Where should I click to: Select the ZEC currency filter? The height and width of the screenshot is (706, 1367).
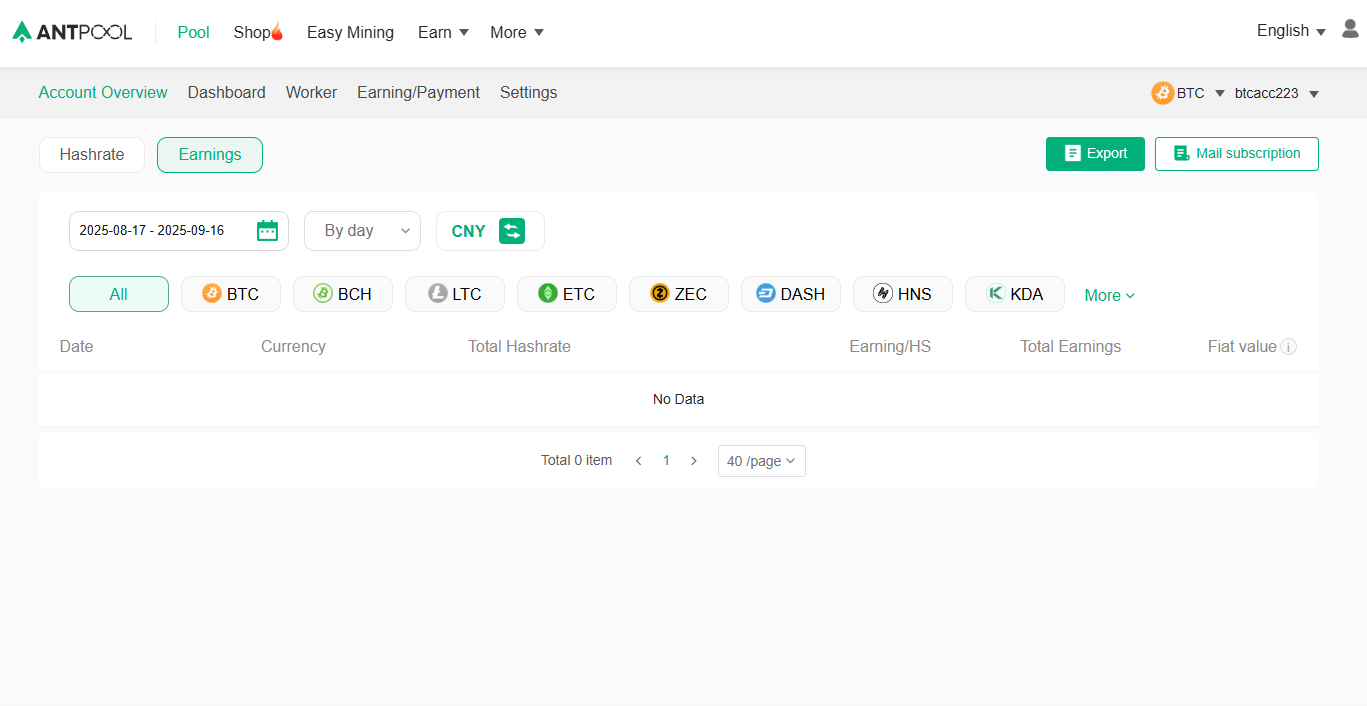(x=678, y=293)
